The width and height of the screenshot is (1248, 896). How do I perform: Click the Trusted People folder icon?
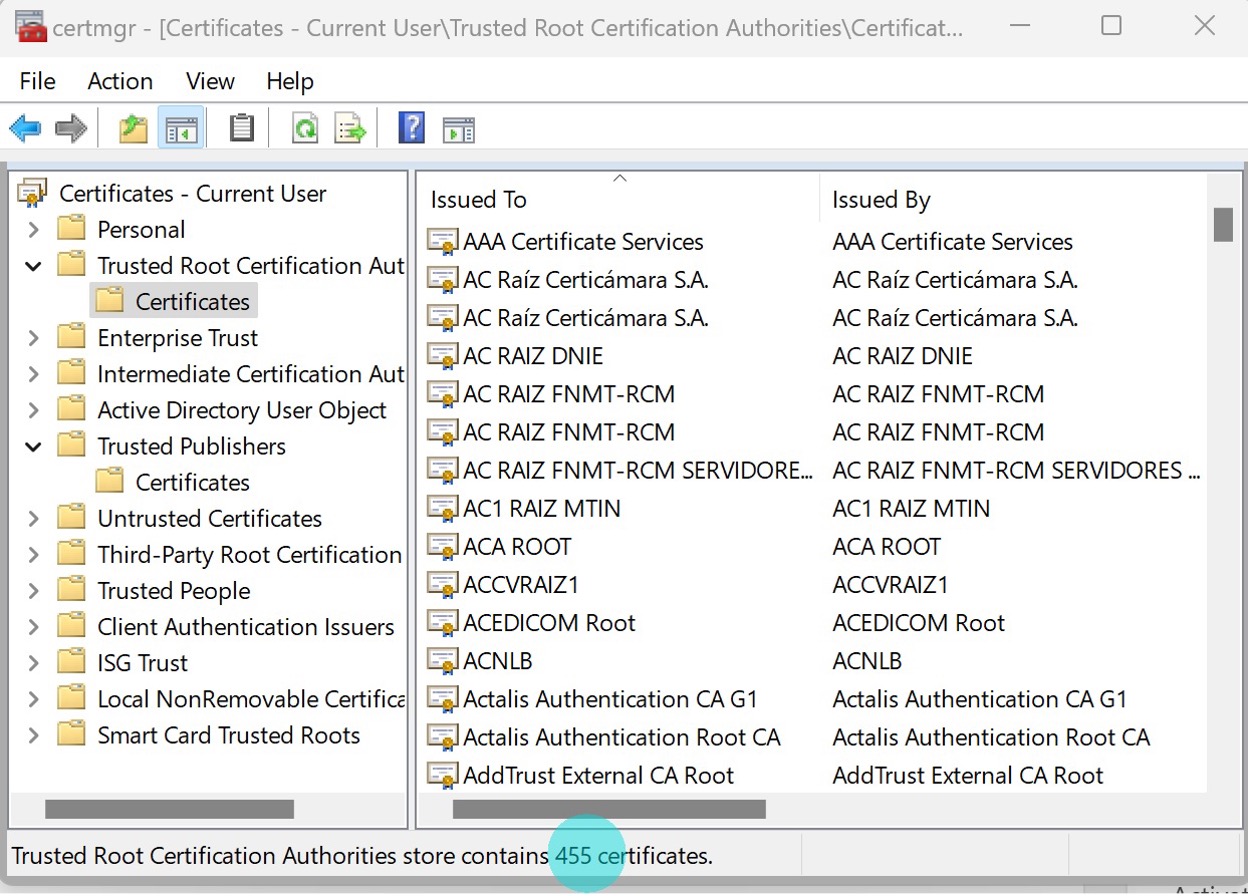point(71,590)
